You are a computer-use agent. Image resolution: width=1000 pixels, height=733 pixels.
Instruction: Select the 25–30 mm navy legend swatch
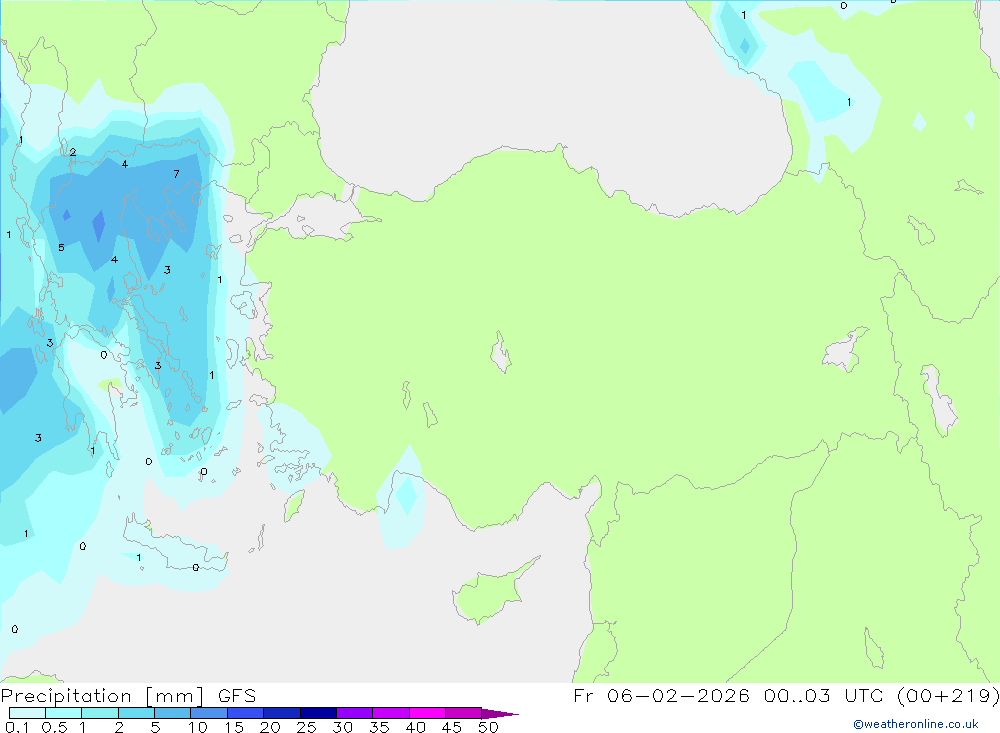tap(318, 713)
